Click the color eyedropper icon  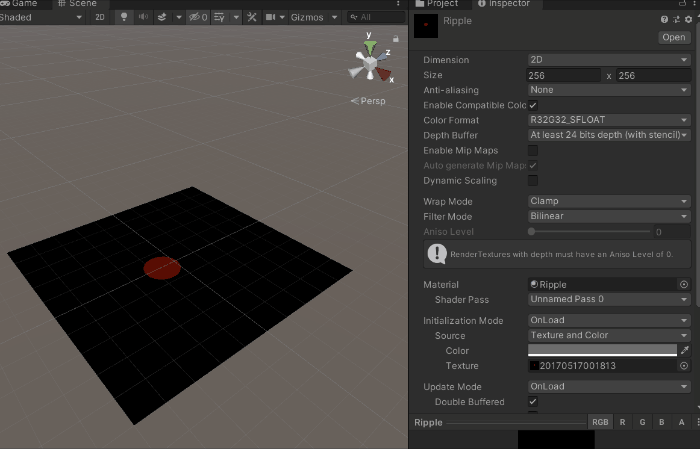tap(685, 350)
